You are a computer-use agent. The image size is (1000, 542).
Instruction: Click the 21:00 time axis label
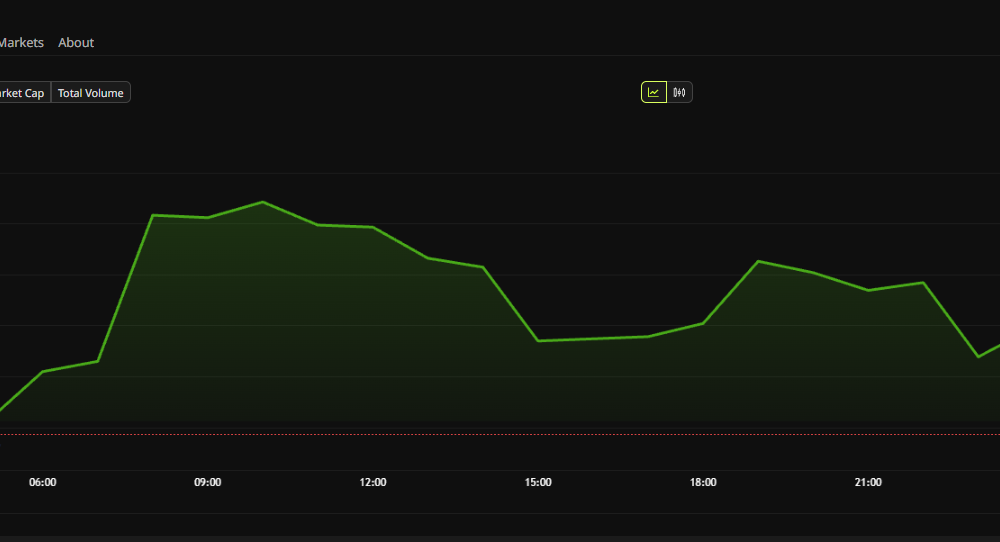point(868,483)
